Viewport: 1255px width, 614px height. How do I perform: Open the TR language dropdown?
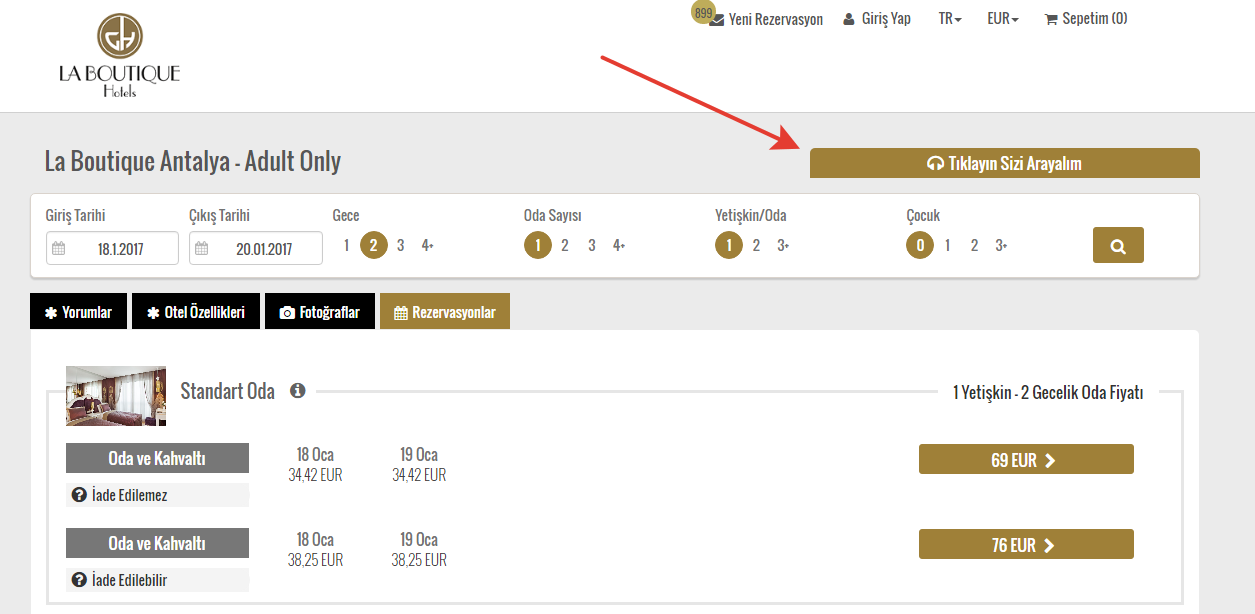coord(949,18)
